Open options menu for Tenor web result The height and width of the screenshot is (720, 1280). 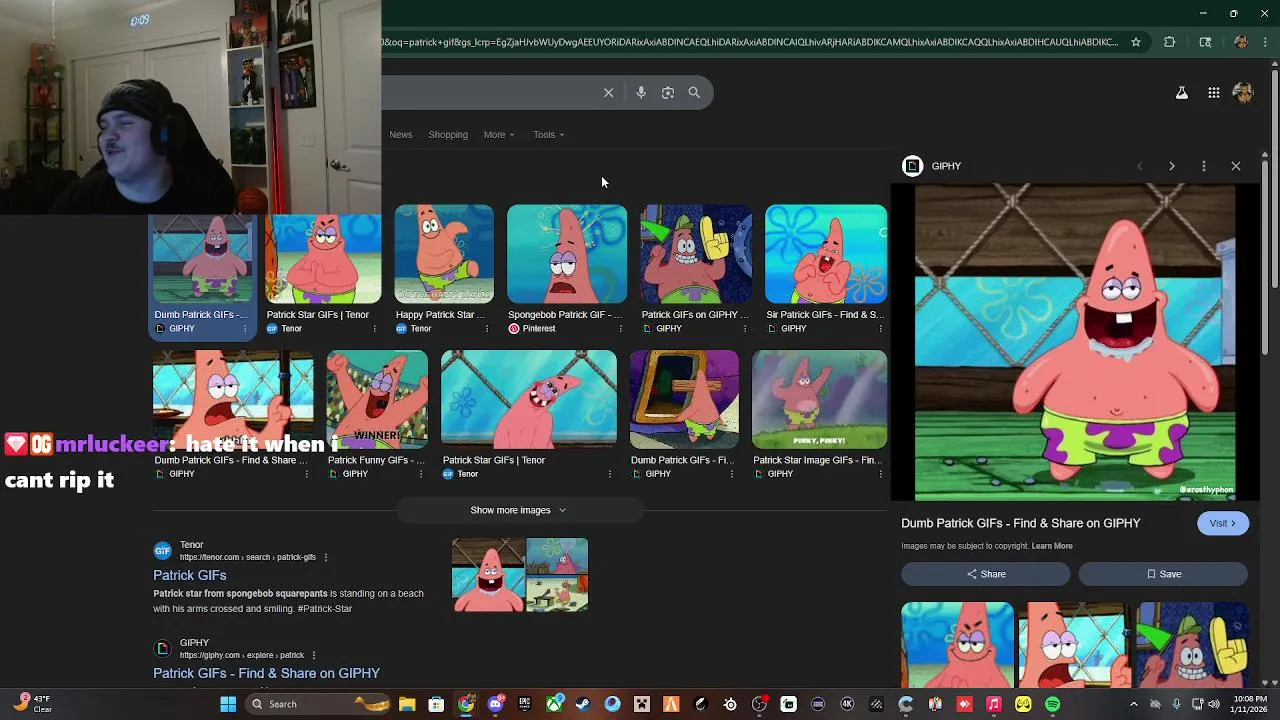click(x=326, y=557)
